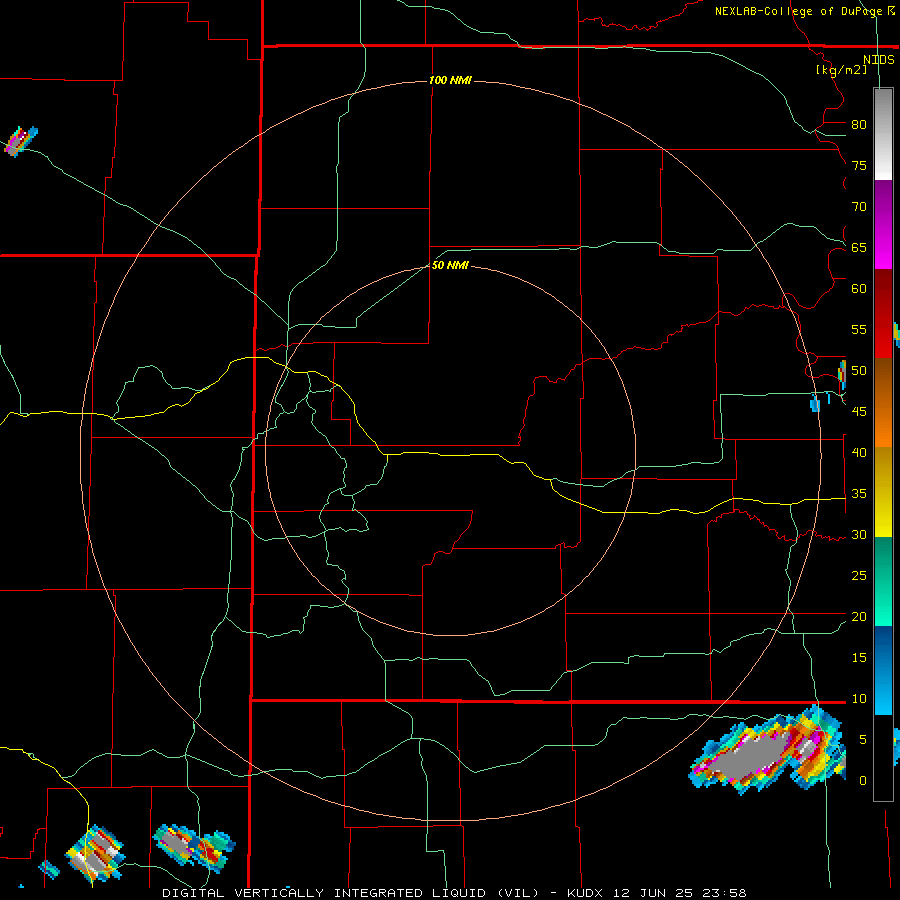Click the 15 value on the color scale
The image size is (900, 900).
click(x=859, y=658)
